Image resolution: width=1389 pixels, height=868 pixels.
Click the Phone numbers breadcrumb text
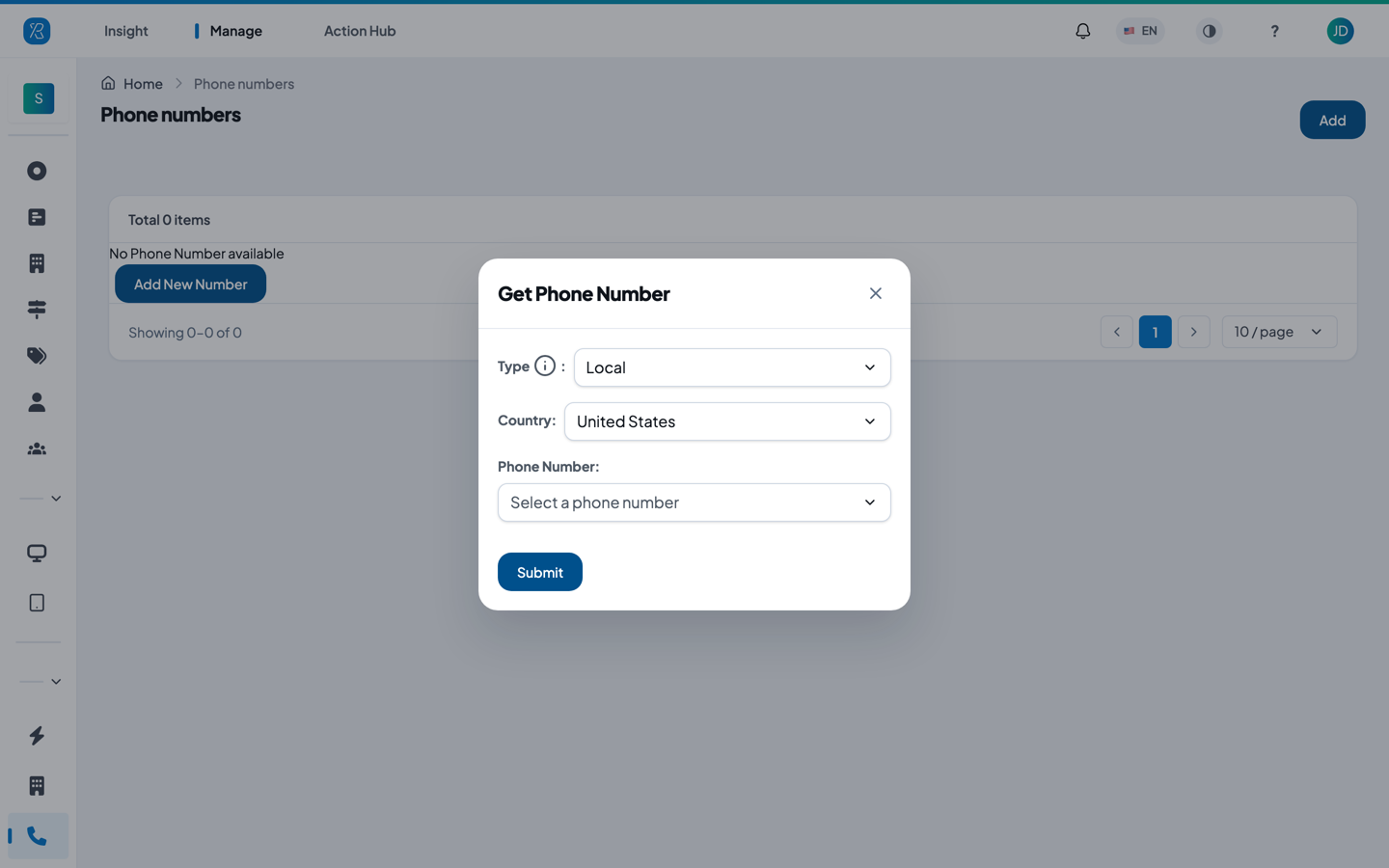[x=244, y=84]
